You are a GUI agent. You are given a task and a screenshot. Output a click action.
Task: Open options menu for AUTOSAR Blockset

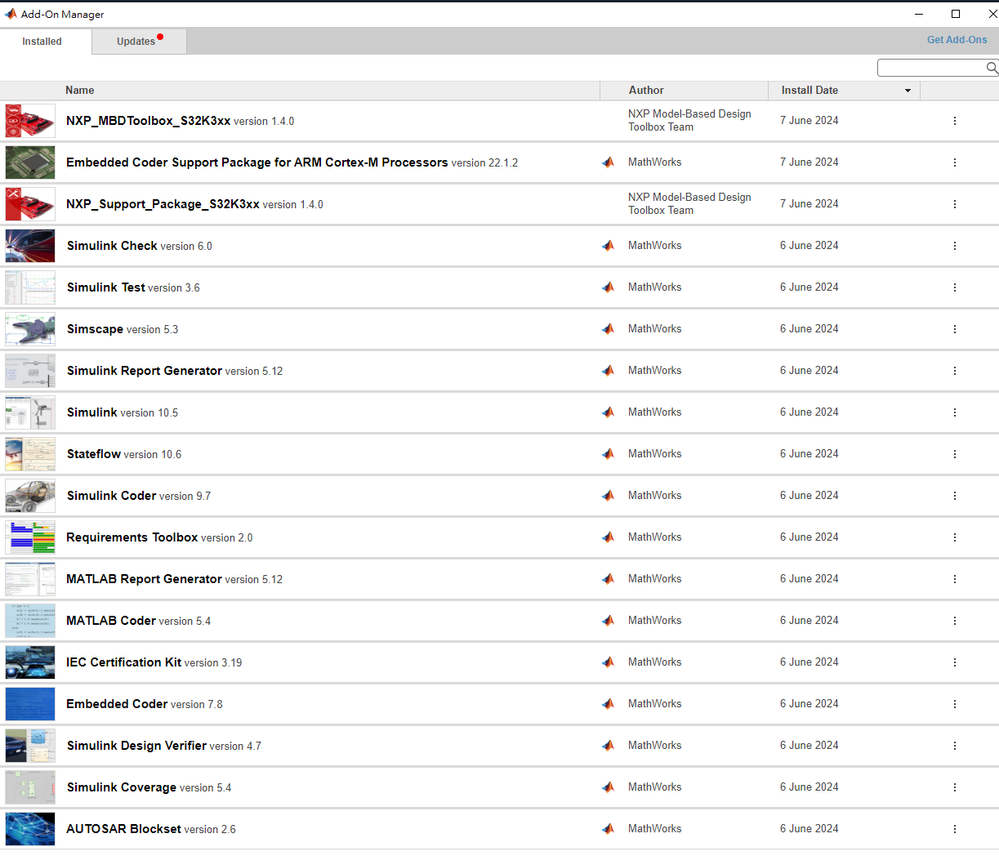[x=954, y=829]
